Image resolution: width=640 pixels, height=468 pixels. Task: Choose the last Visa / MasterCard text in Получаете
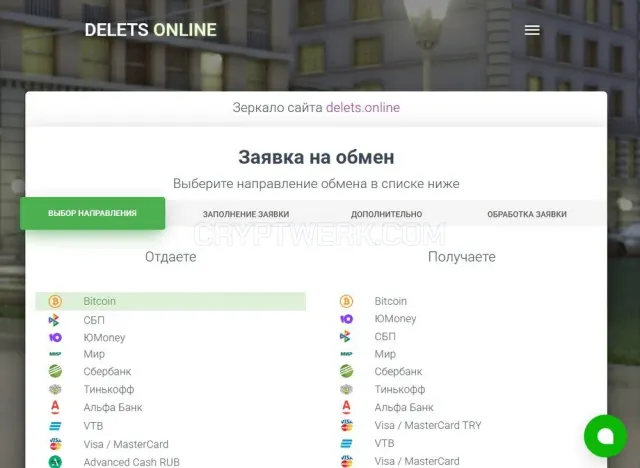click(417, 461)
